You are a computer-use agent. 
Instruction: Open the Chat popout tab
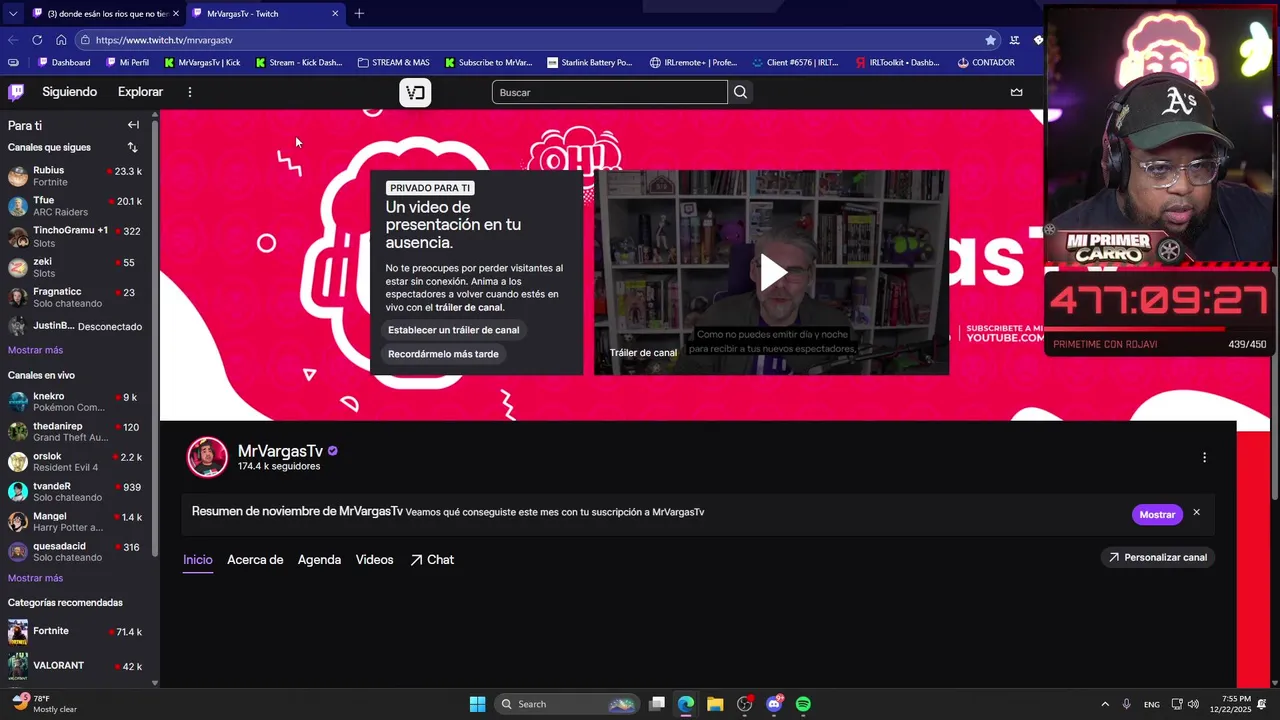pos(432,560)
